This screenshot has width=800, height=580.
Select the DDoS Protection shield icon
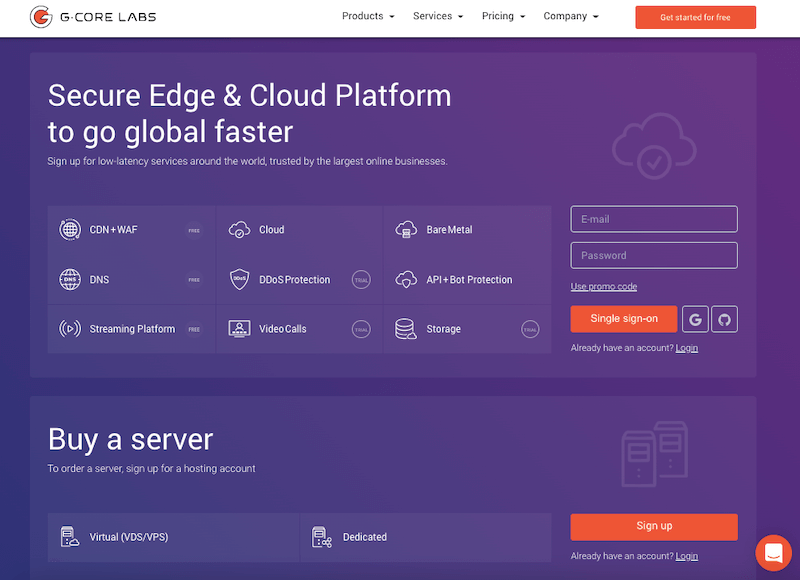point(239,280)
